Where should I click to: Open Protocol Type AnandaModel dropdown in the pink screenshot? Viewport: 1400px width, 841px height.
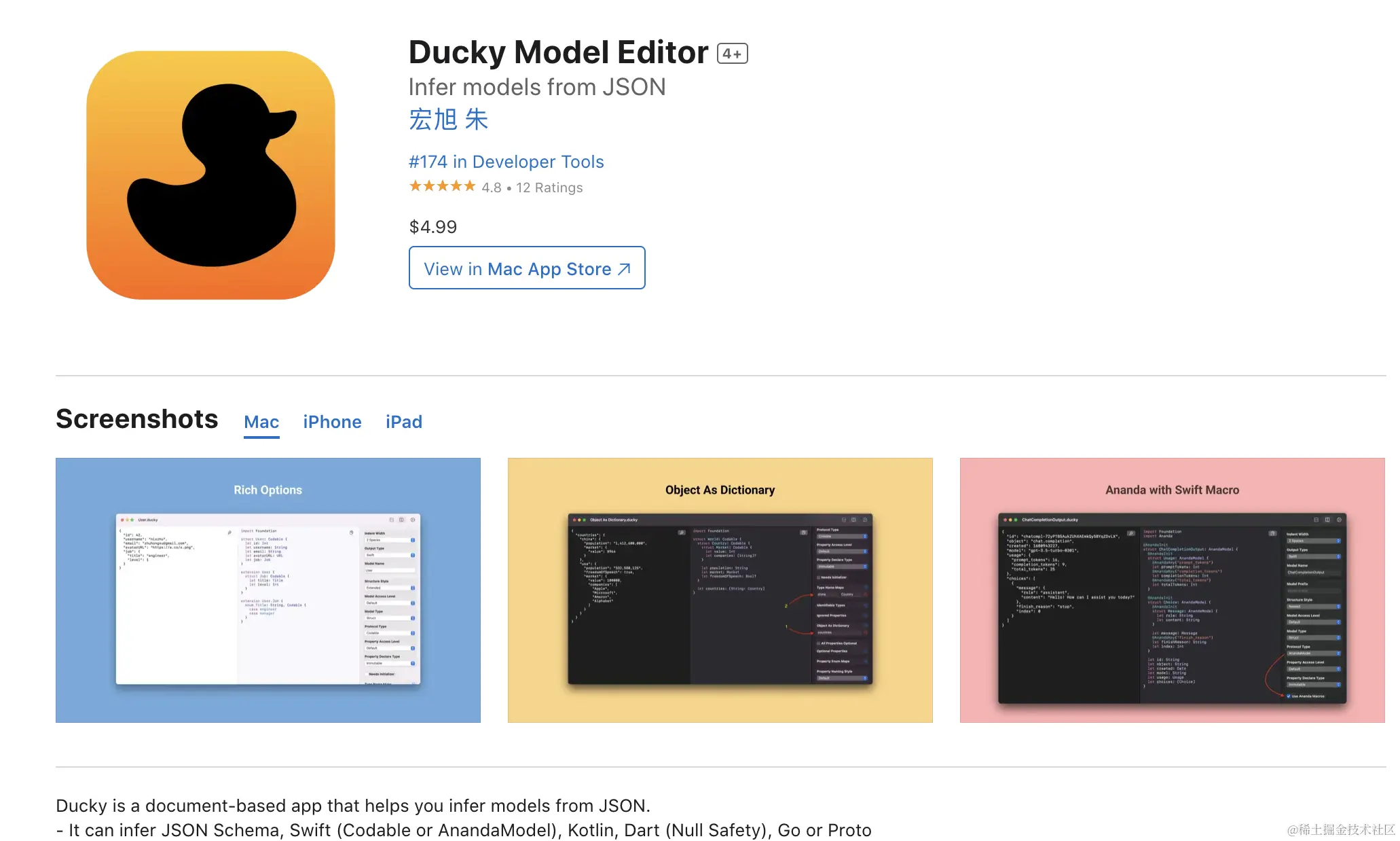pos(1313,654)
